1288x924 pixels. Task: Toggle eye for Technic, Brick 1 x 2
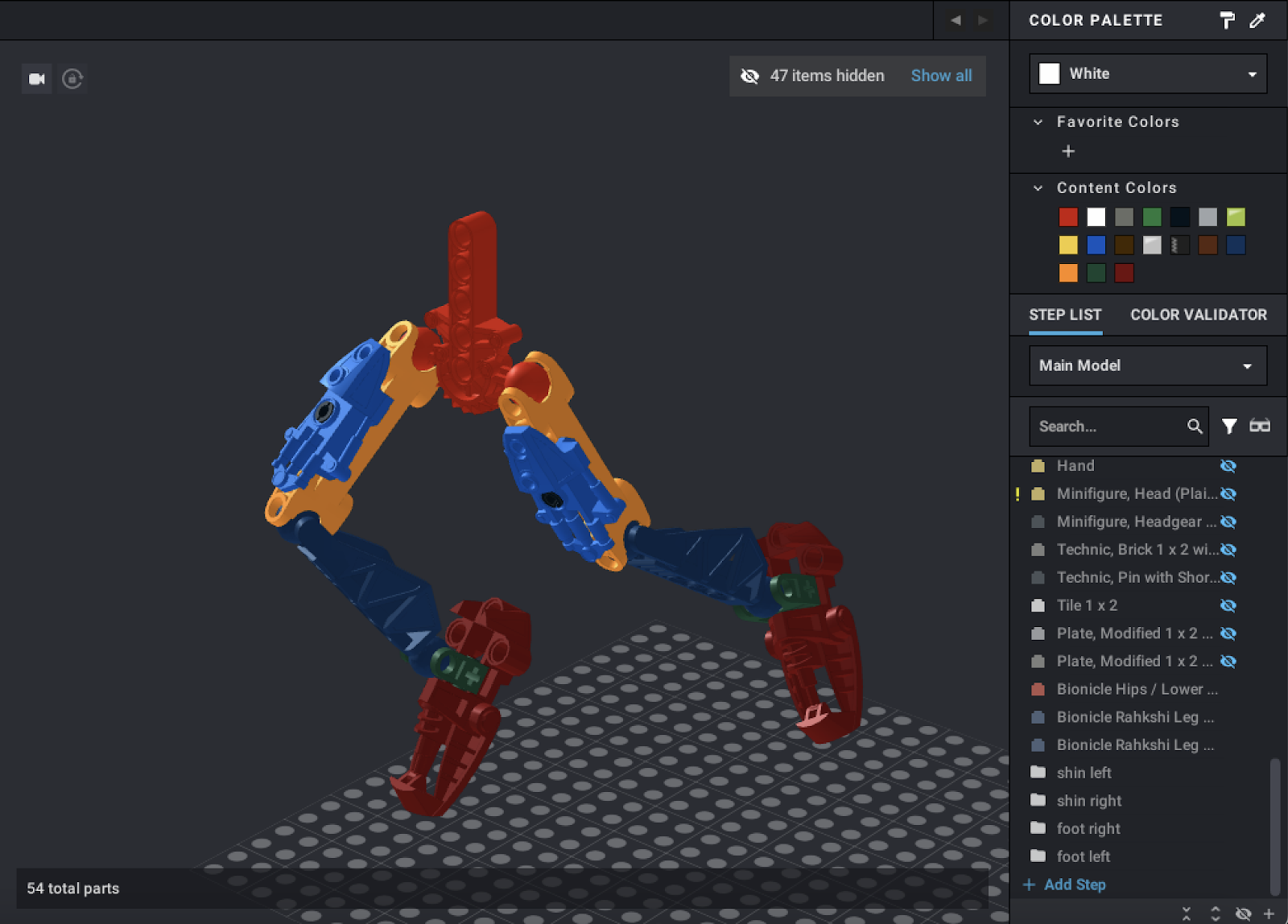pos(1228,550)
